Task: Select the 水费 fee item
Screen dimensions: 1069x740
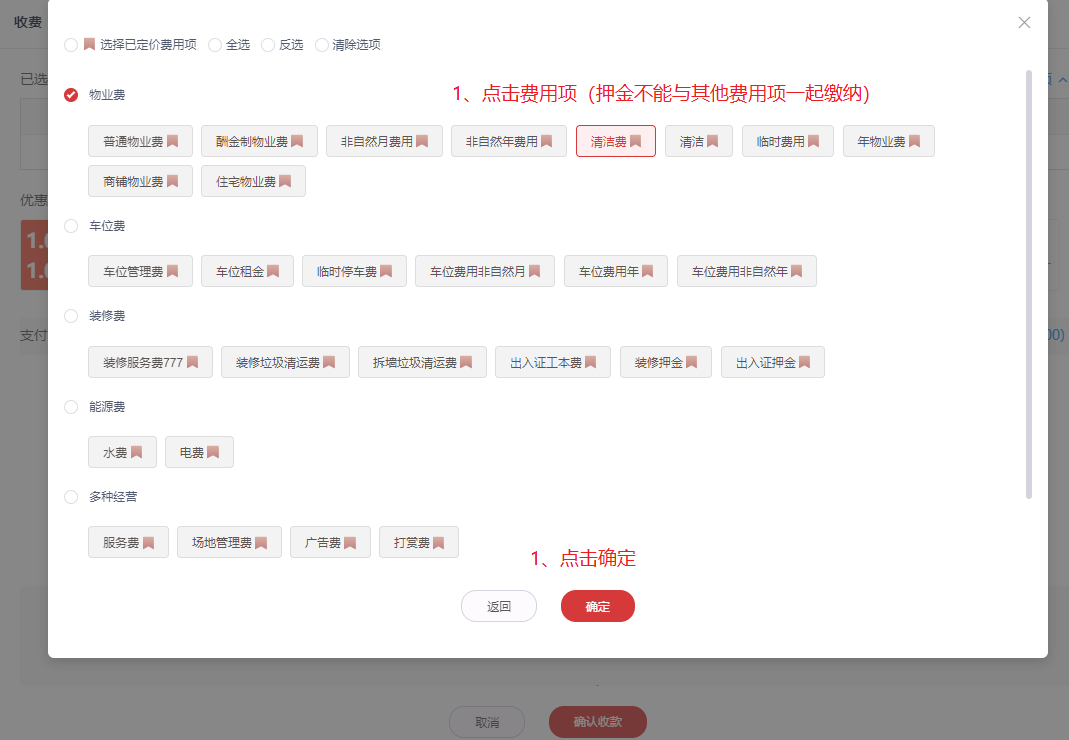Action: [123, 452]
